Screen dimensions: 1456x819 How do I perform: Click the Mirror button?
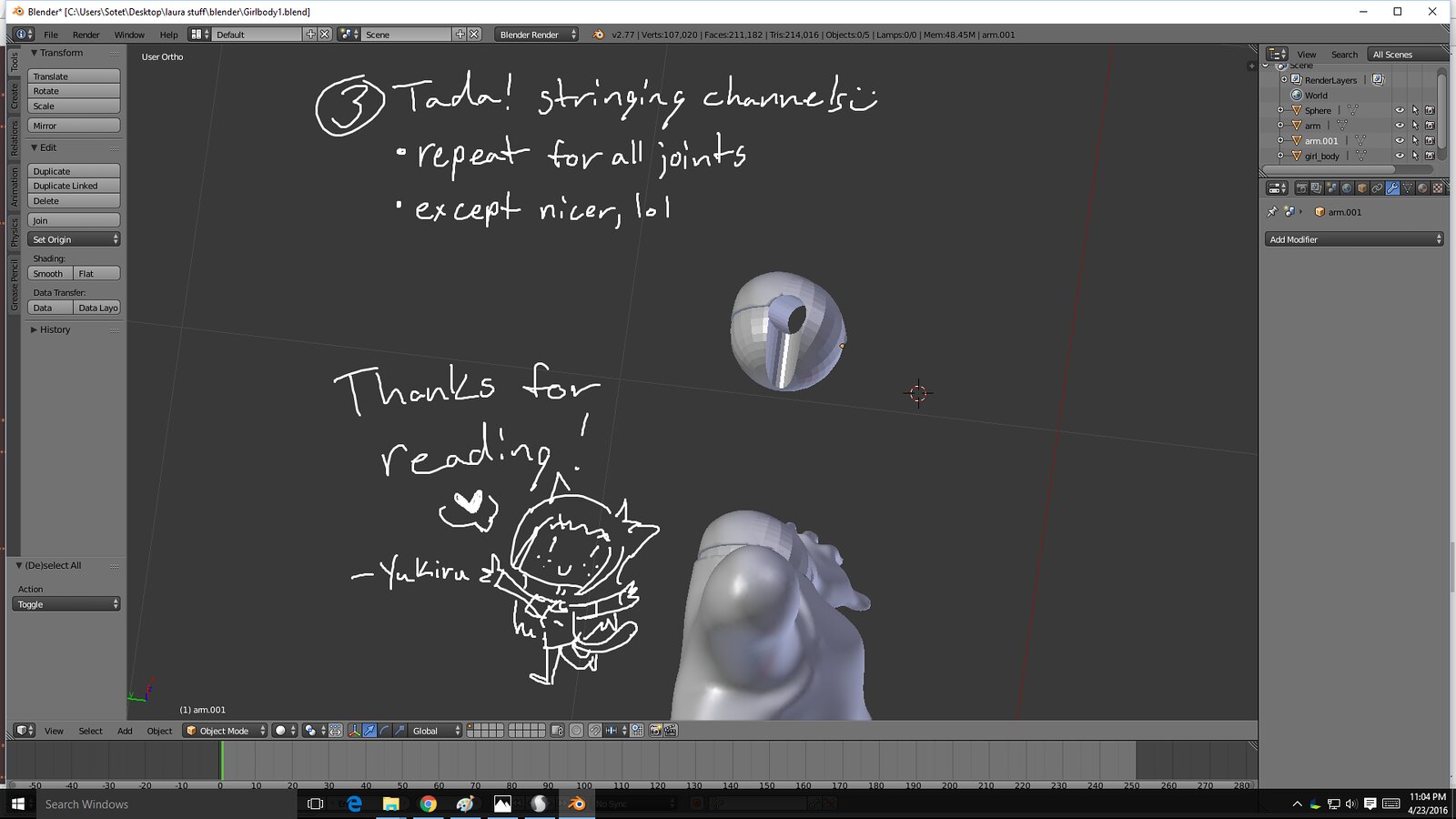(74, 126)
